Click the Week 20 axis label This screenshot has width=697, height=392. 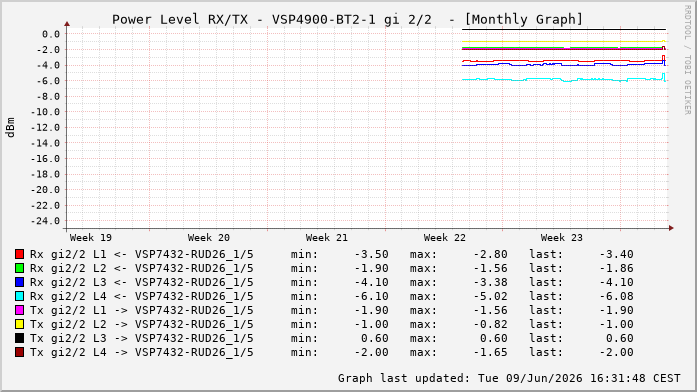click(208, 238)
